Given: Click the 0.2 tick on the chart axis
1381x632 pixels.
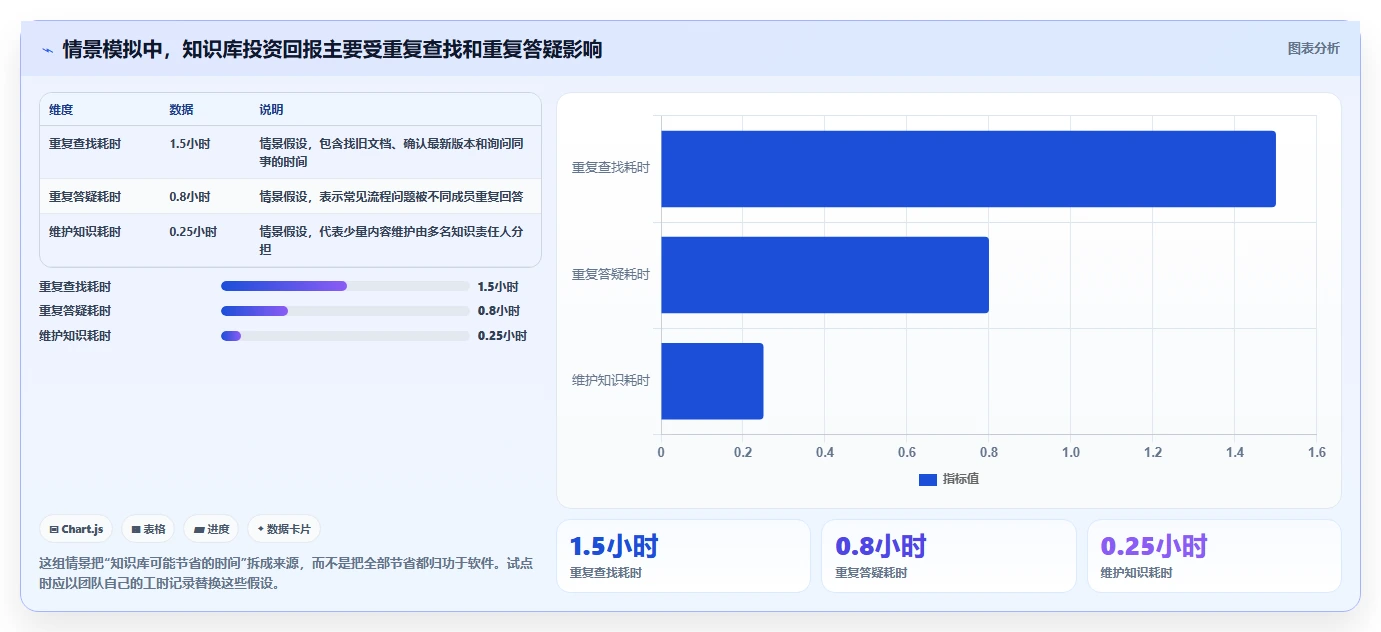Looking at the screenshot, I should click(x=743, y=452).
